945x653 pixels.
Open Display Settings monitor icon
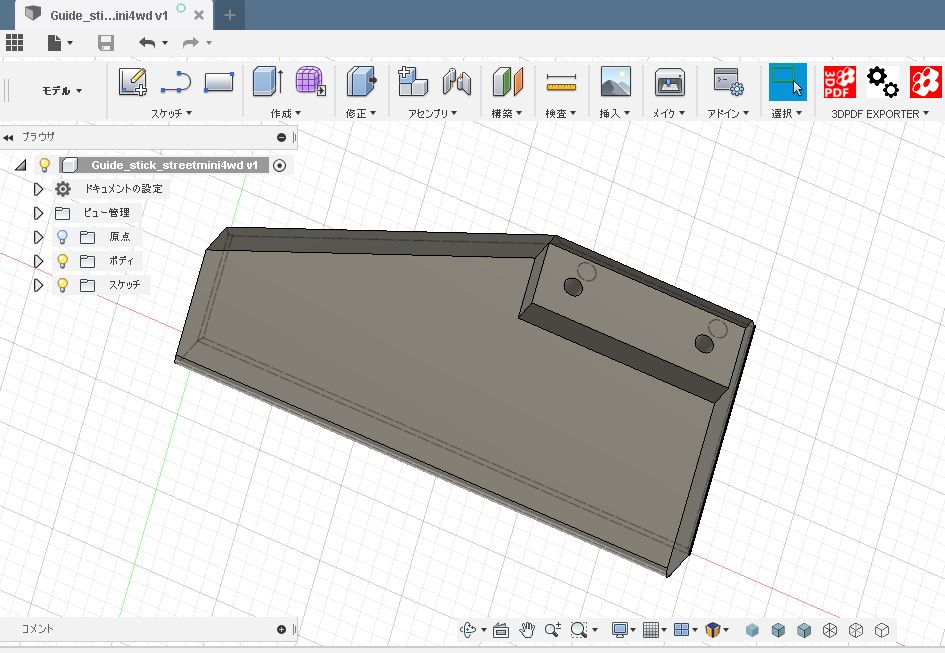pyautogui.click(x=620, y=630)
